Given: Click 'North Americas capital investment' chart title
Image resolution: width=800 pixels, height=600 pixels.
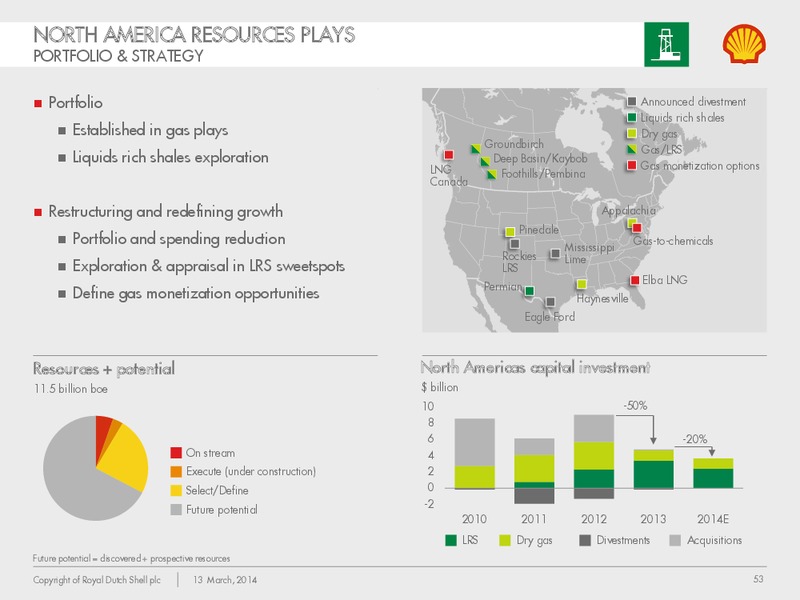Looking at the screenshot, I should 535,367.
